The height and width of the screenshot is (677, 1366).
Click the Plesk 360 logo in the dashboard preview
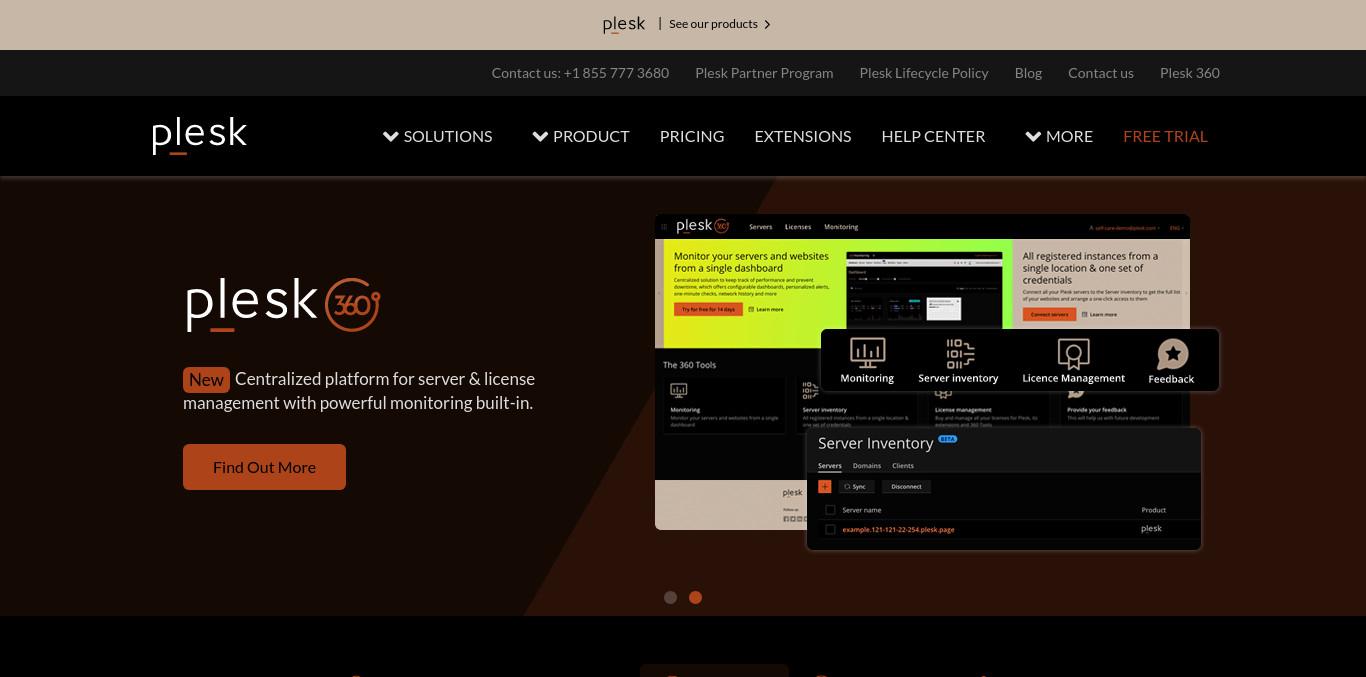pyautogui.click(x=703, y=226)
